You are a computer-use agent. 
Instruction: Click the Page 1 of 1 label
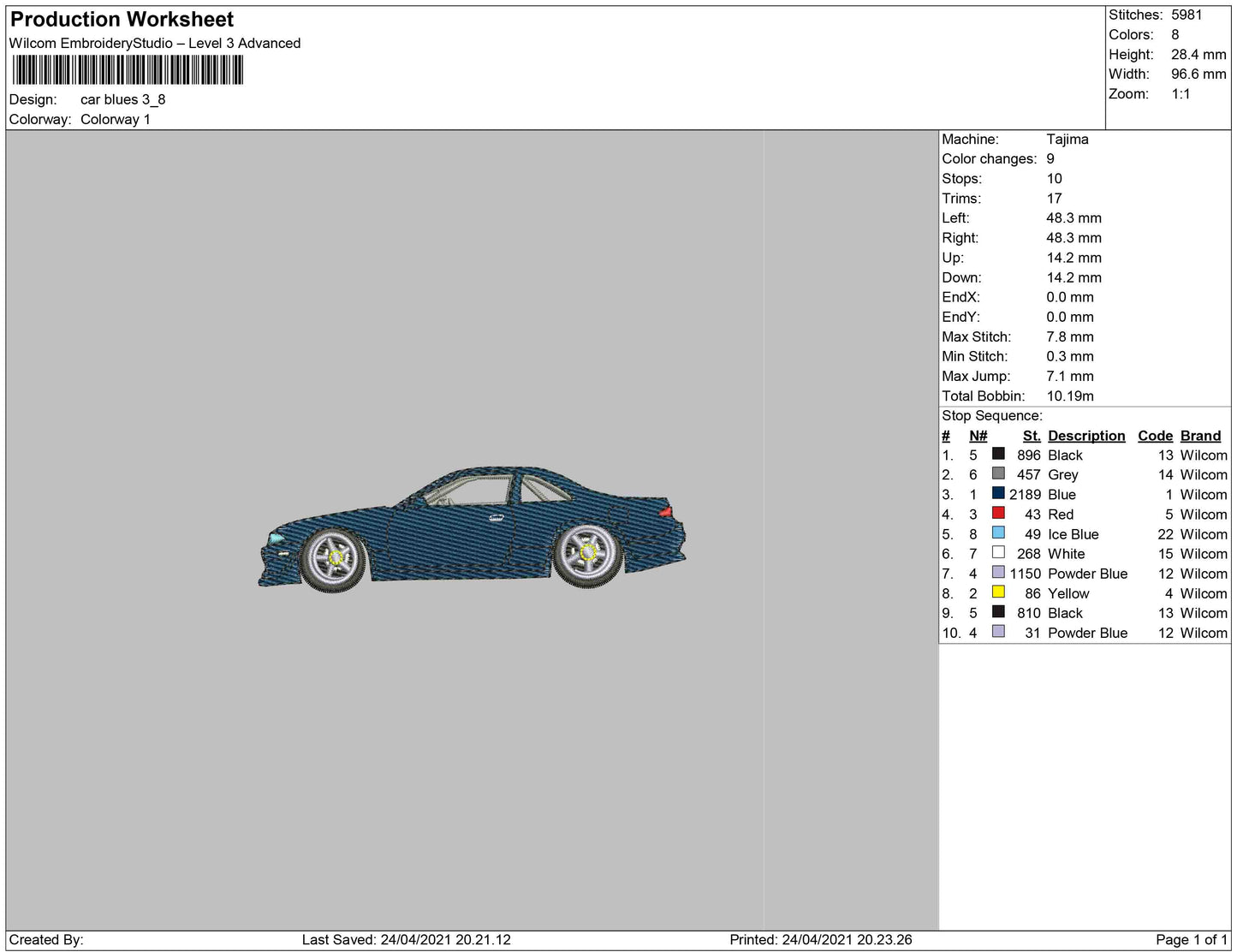(x=1191, y=939)
